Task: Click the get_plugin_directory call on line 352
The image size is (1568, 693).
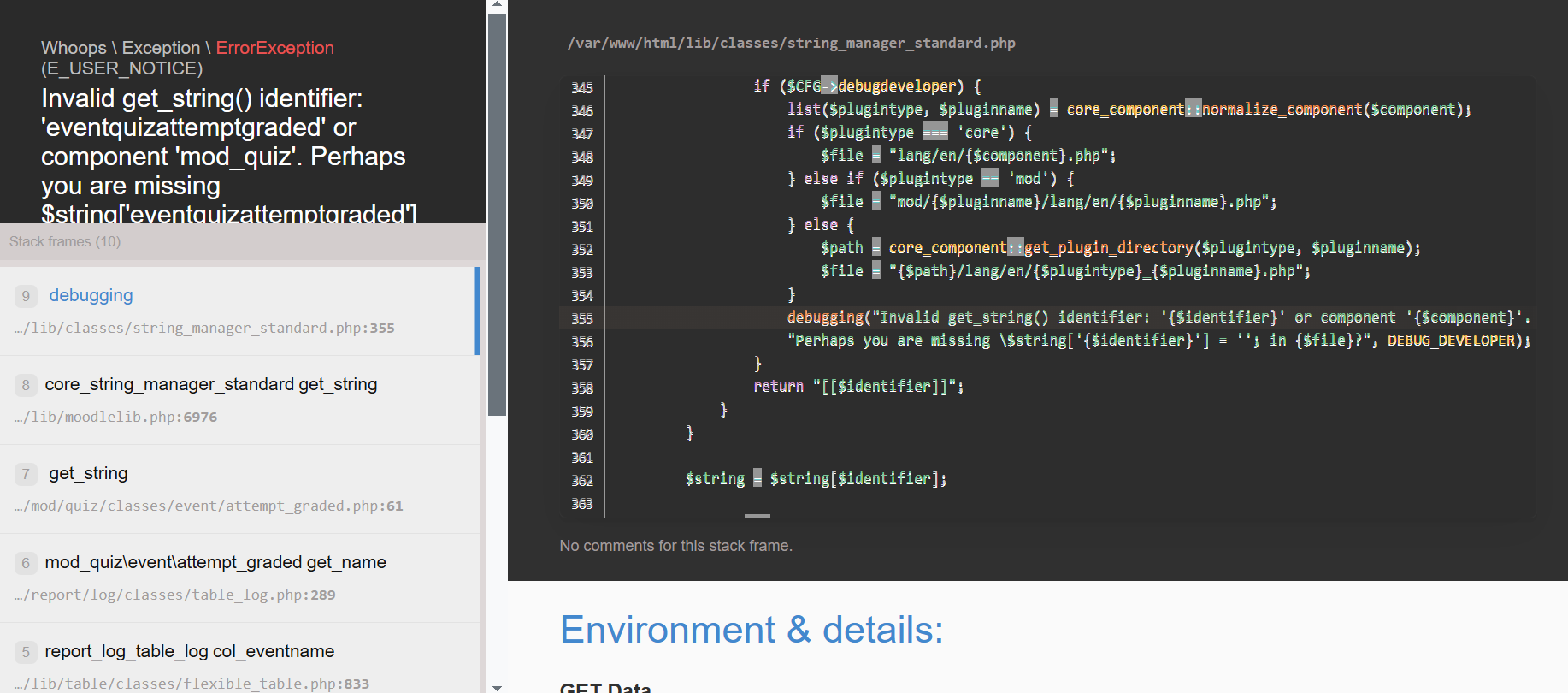Action: pyautogui.click(x=1108, y=248)
